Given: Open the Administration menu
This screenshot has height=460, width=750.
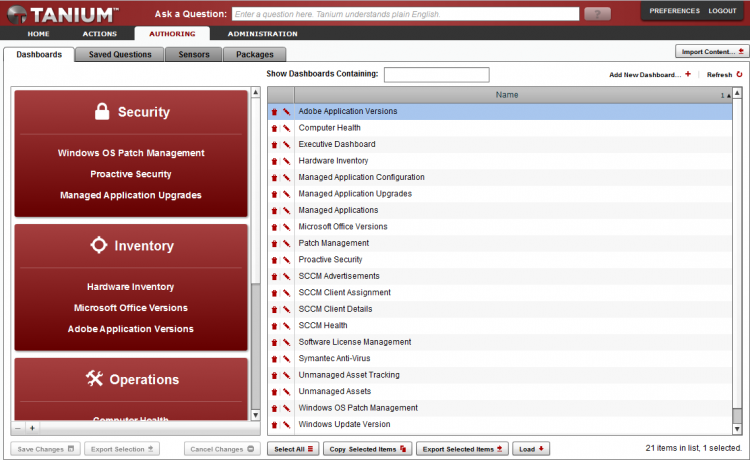Looking at the screenshot, I should coord(263,33).
